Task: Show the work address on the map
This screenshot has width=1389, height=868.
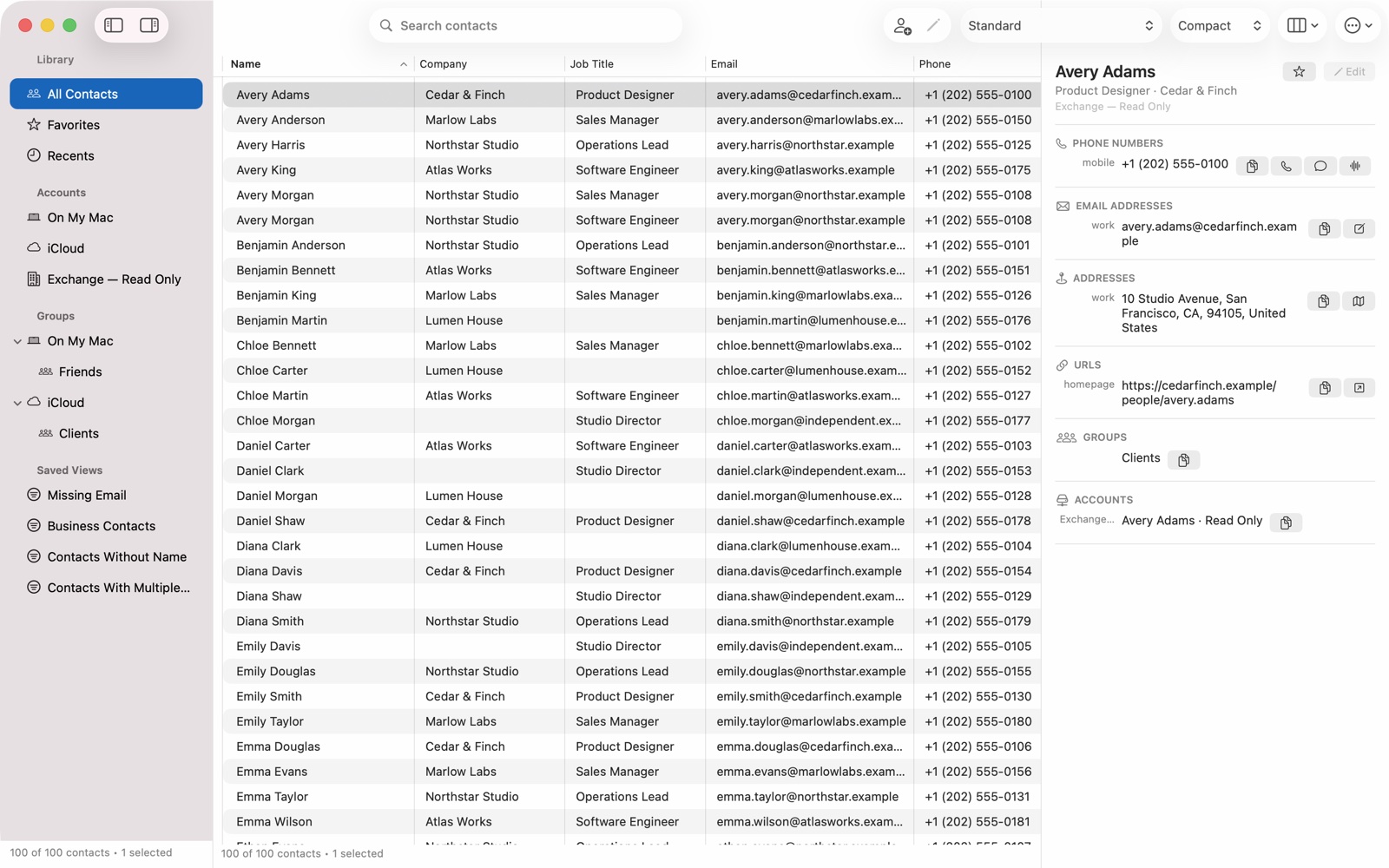Action: click(x=1359, y=301)
